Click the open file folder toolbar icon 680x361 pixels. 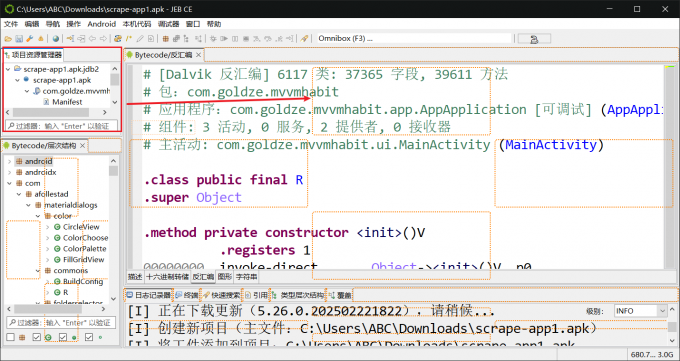[8, 39]
